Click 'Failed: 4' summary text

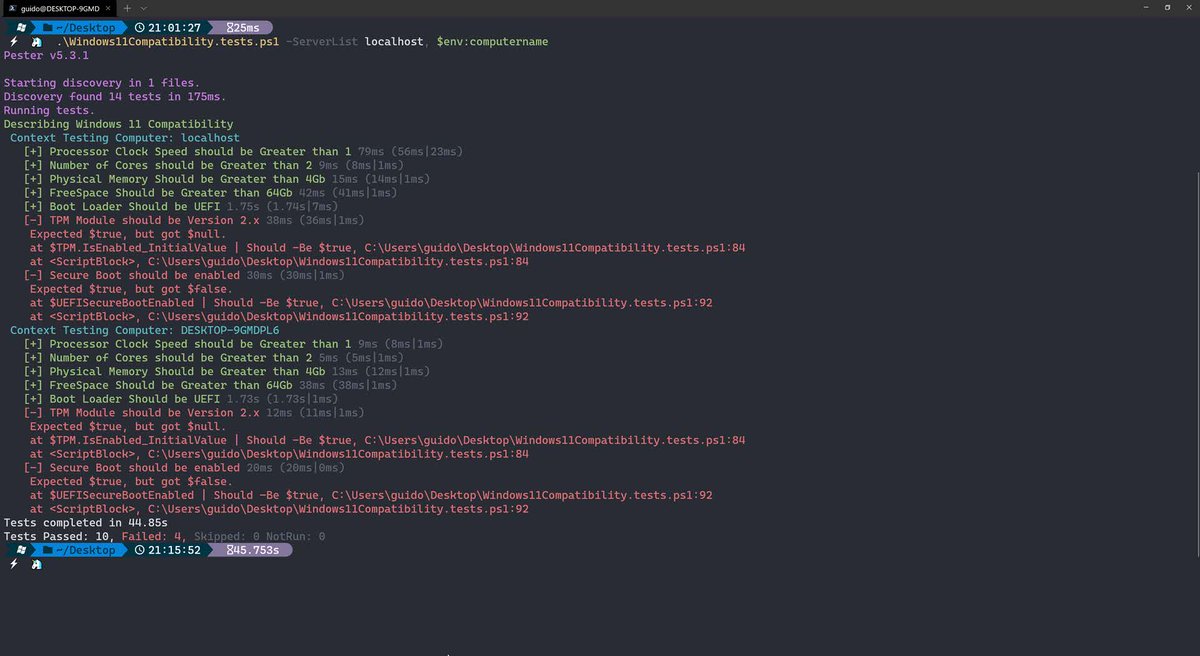coord(154,537)
